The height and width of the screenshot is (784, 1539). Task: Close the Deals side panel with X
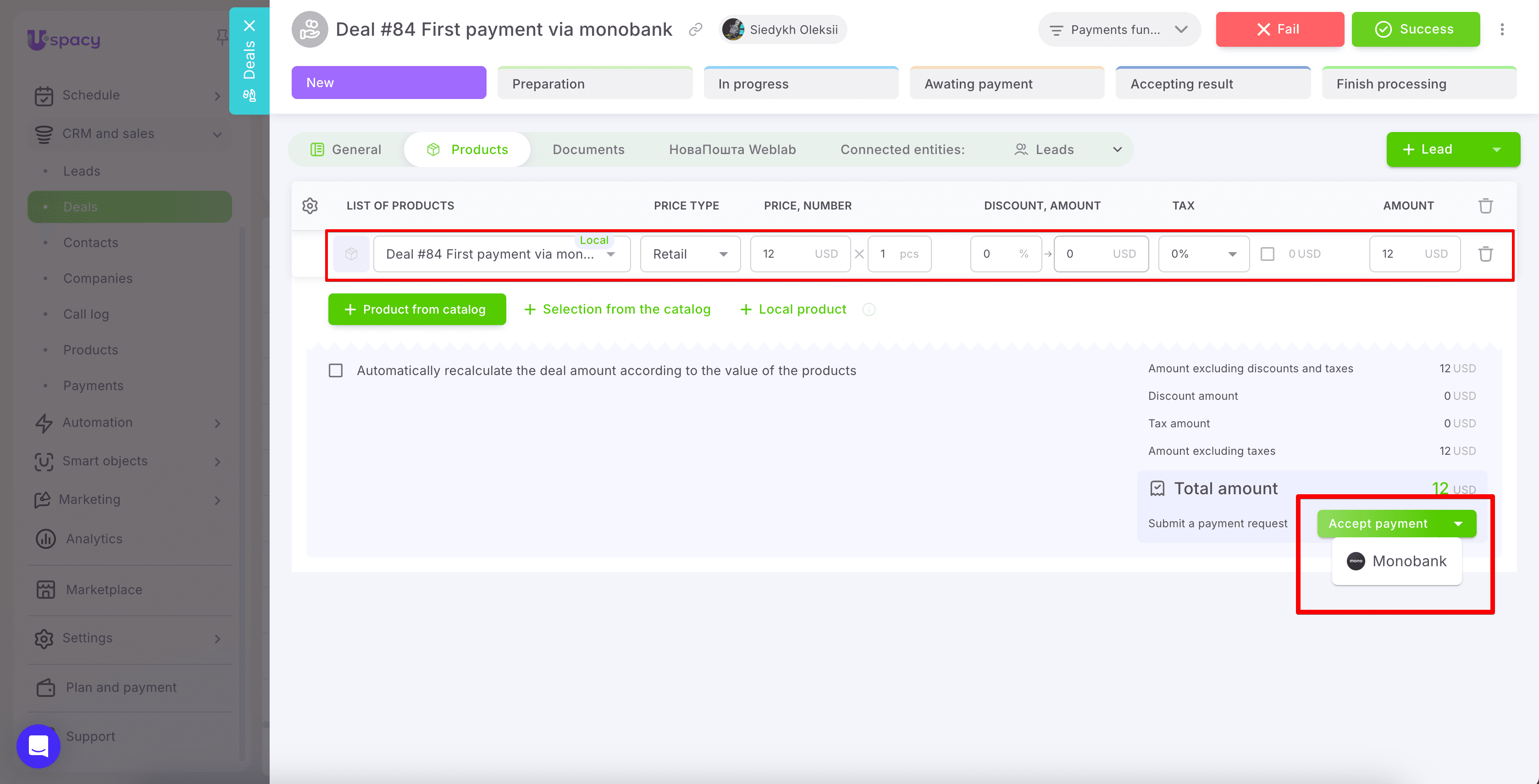pos(249,26)
